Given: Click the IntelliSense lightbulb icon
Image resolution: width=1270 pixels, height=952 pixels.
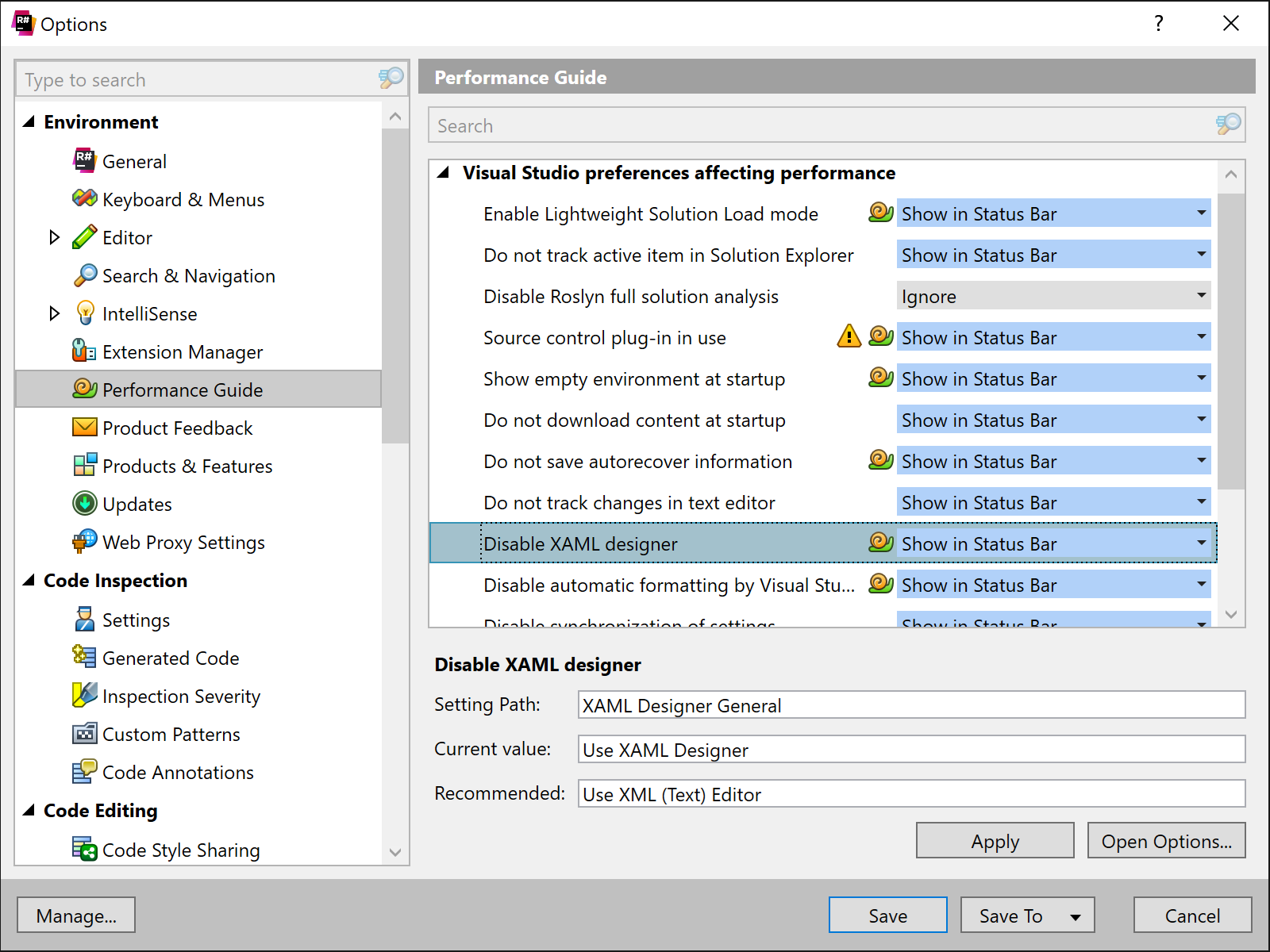Looking at the screenshot, I should (x=84, y=313).
